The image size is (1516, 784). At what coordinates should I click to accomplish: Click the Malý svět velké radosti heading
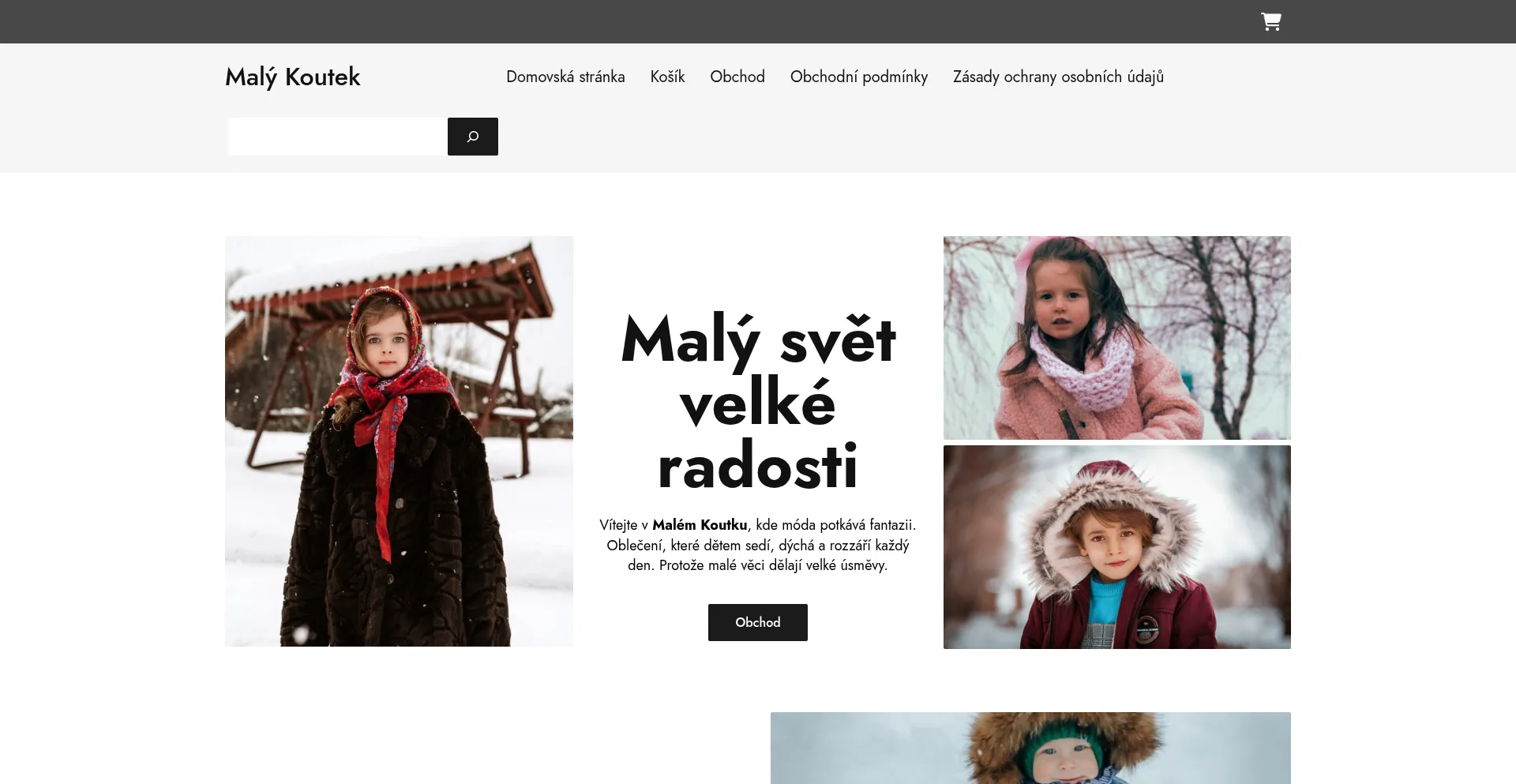(x=757, y=403)
